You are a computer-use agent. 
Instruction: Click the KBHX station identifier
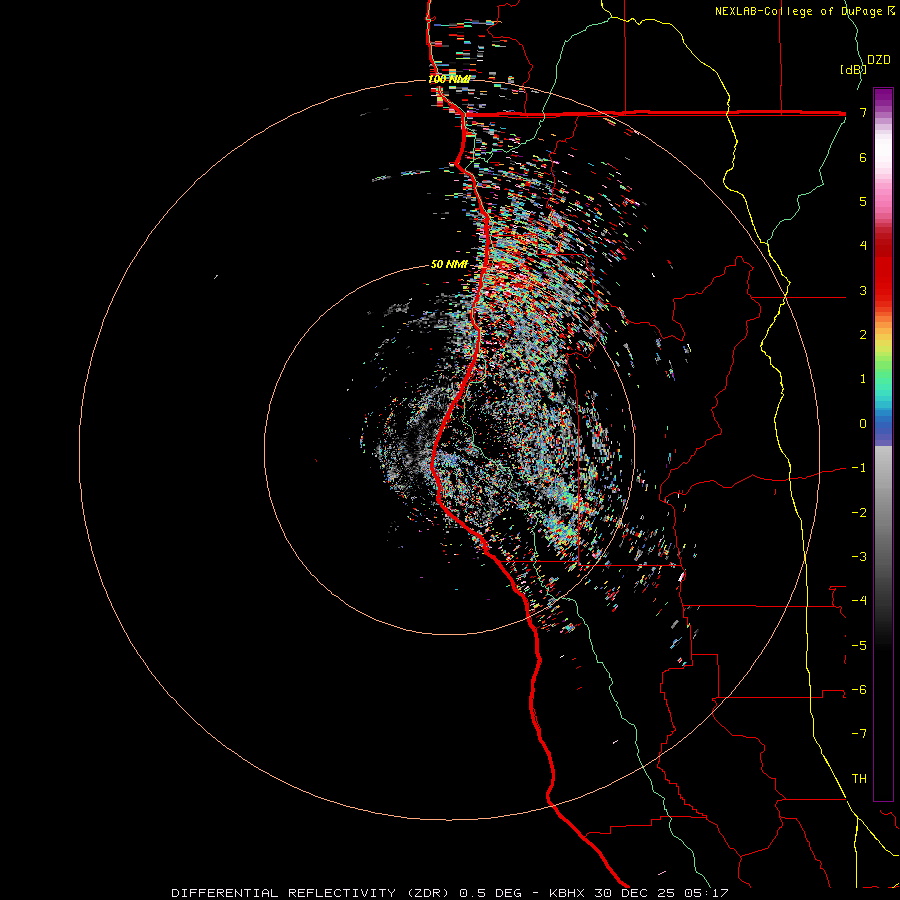click(569, 893)
